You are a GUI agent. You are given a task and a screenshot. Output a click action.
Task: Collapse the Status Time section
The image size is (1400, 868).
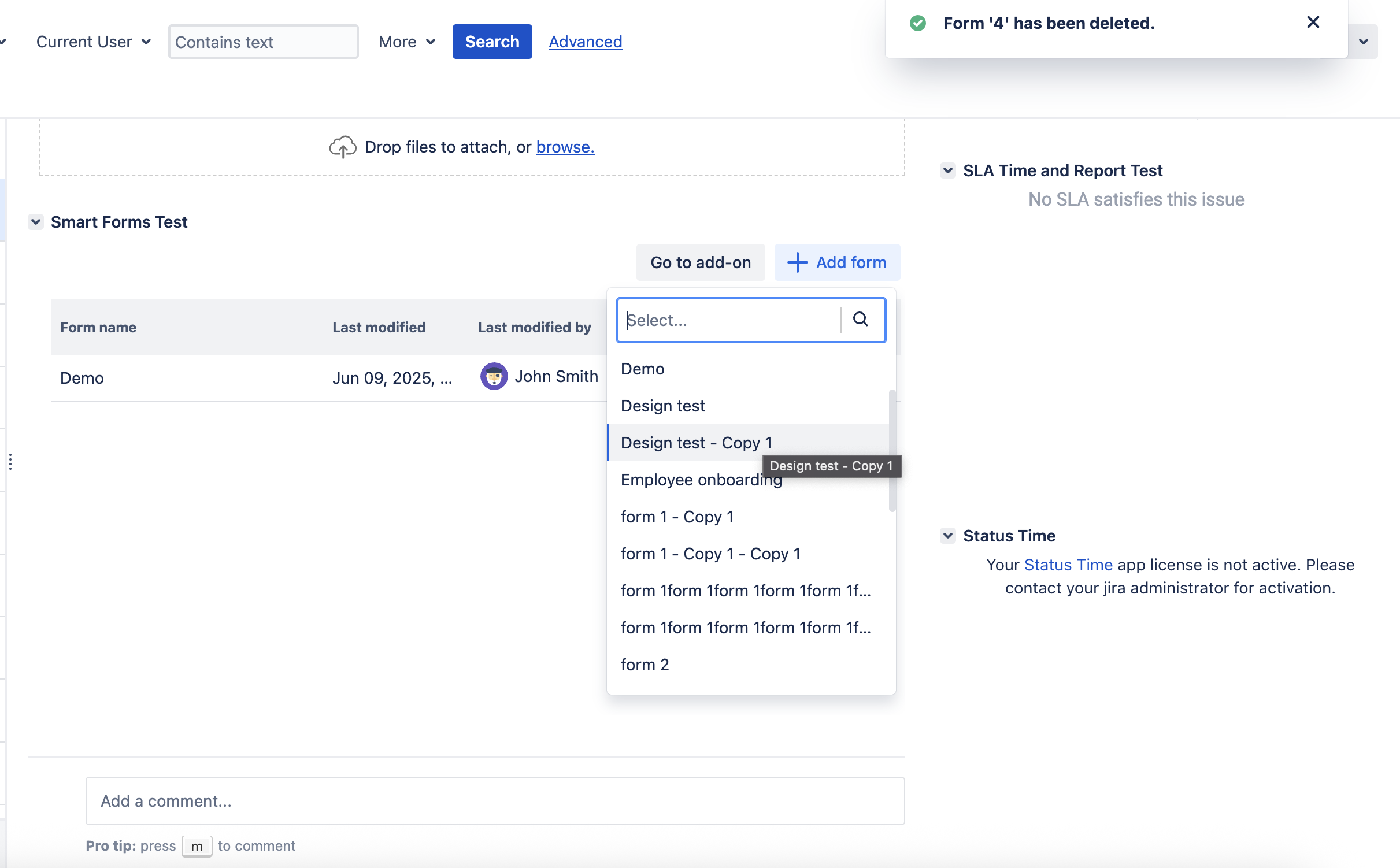click(947, 536)
